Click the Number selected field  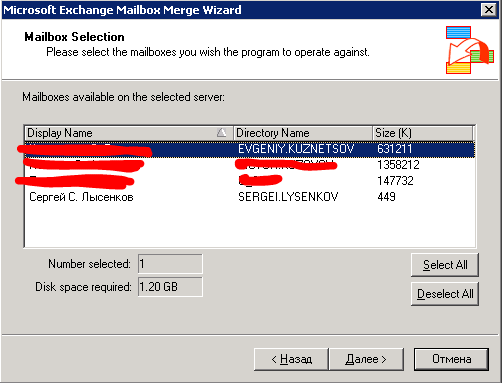click(170, 264)
